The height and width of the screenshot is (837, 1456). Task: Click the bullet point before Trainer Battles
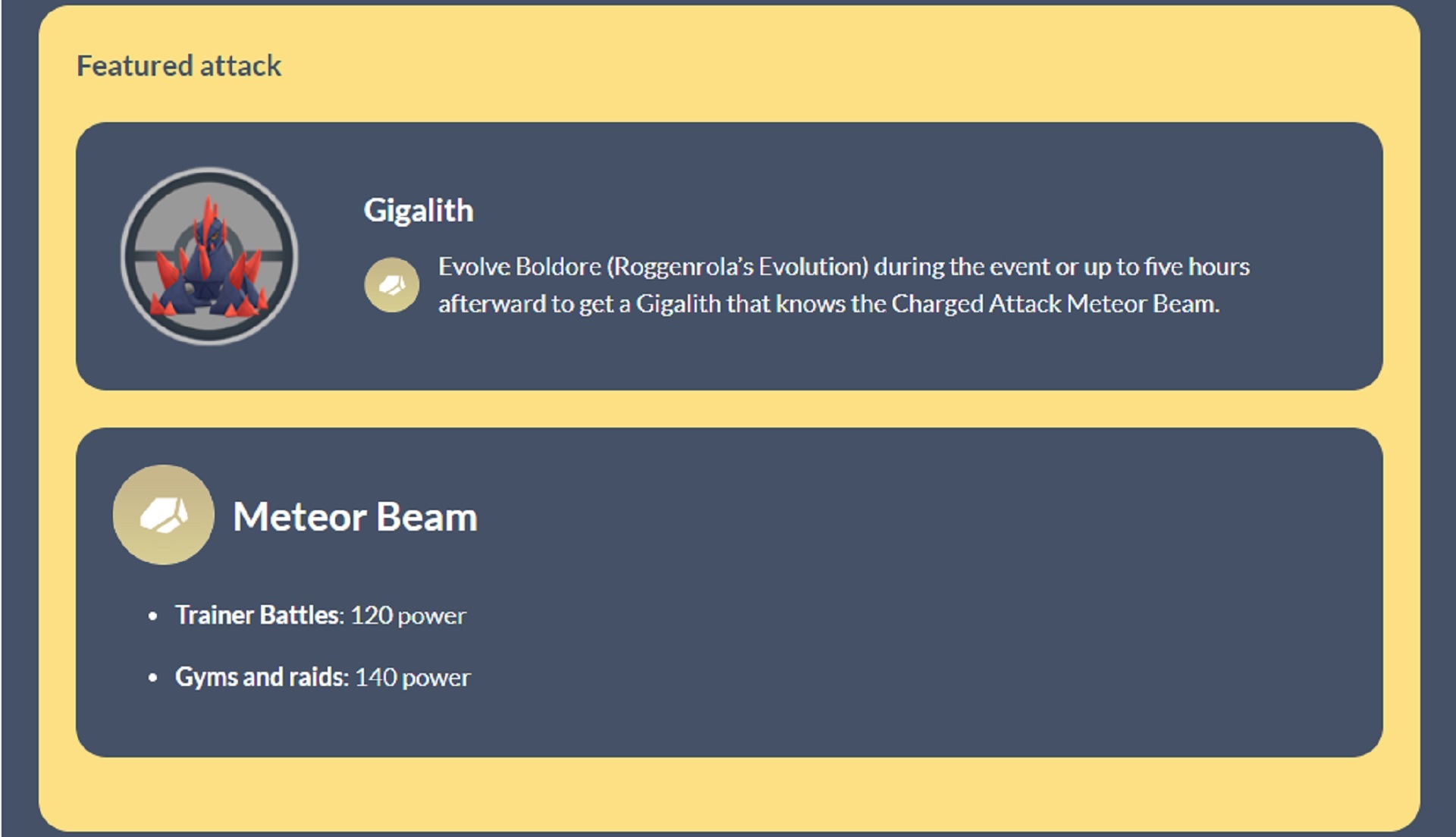[x=153, y=616]
